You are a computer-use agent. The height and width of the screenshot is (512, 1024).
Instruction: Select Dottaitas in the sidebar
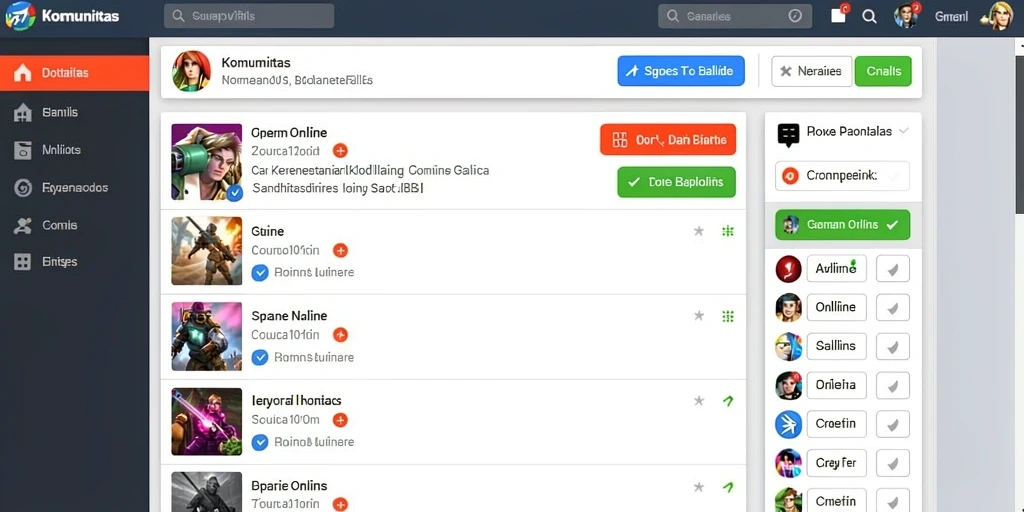click(x=74, y=73)
